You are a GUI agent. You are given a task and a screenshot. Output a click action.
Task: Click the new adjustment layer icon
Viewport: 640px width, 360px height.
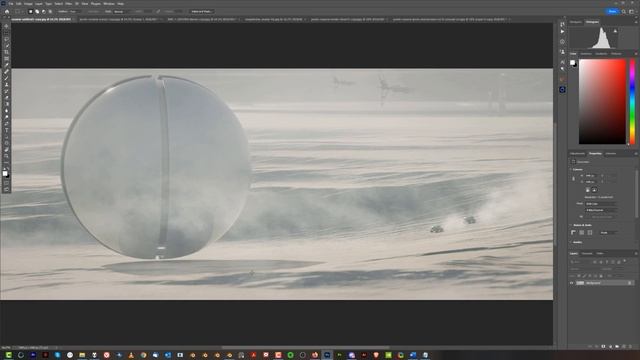click(610, 347)
